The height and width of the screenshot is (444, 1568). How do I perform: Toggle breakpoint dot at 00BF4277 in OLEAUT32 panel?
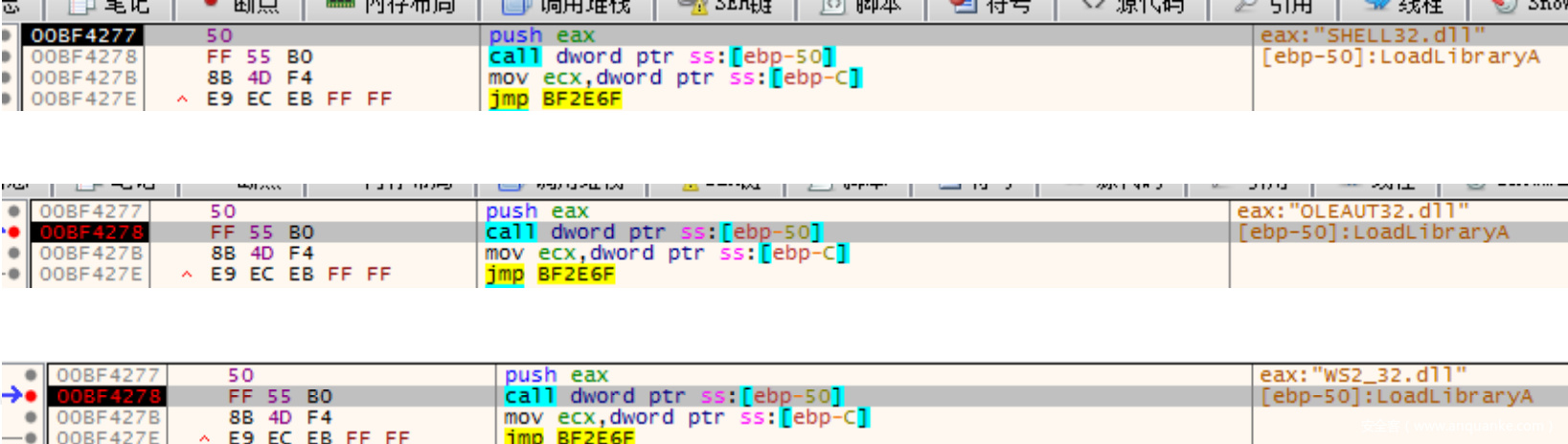click(x=13, y=211)
